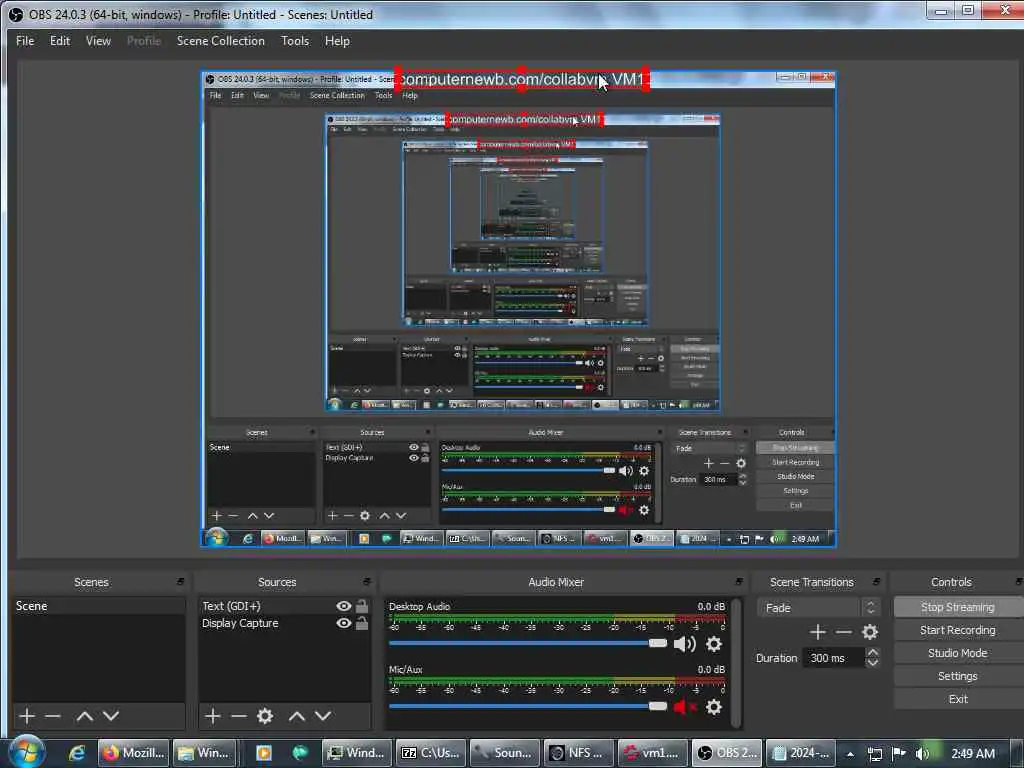Open the Edit menu
The height and width of the screenshot is (768, 1024).
pyautogui.click(x=60, y=40)
